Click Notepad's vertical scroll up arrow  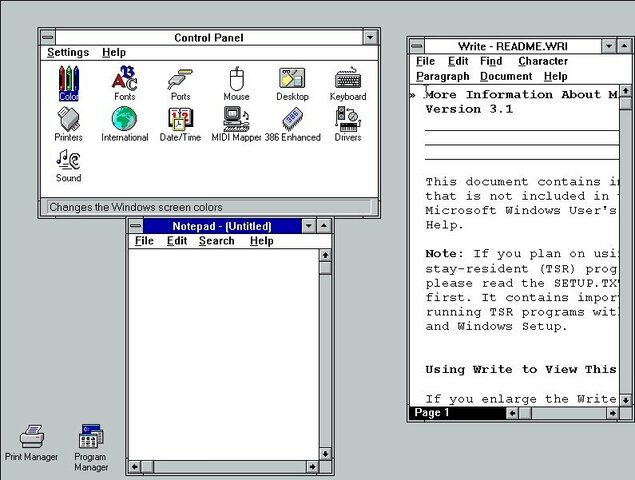pos(325,255)
